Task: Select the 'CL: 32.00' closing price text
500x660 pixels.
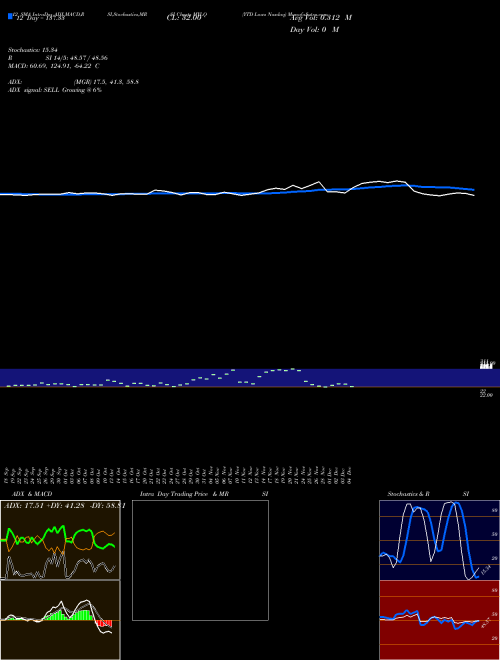Action: click(184, 18)
